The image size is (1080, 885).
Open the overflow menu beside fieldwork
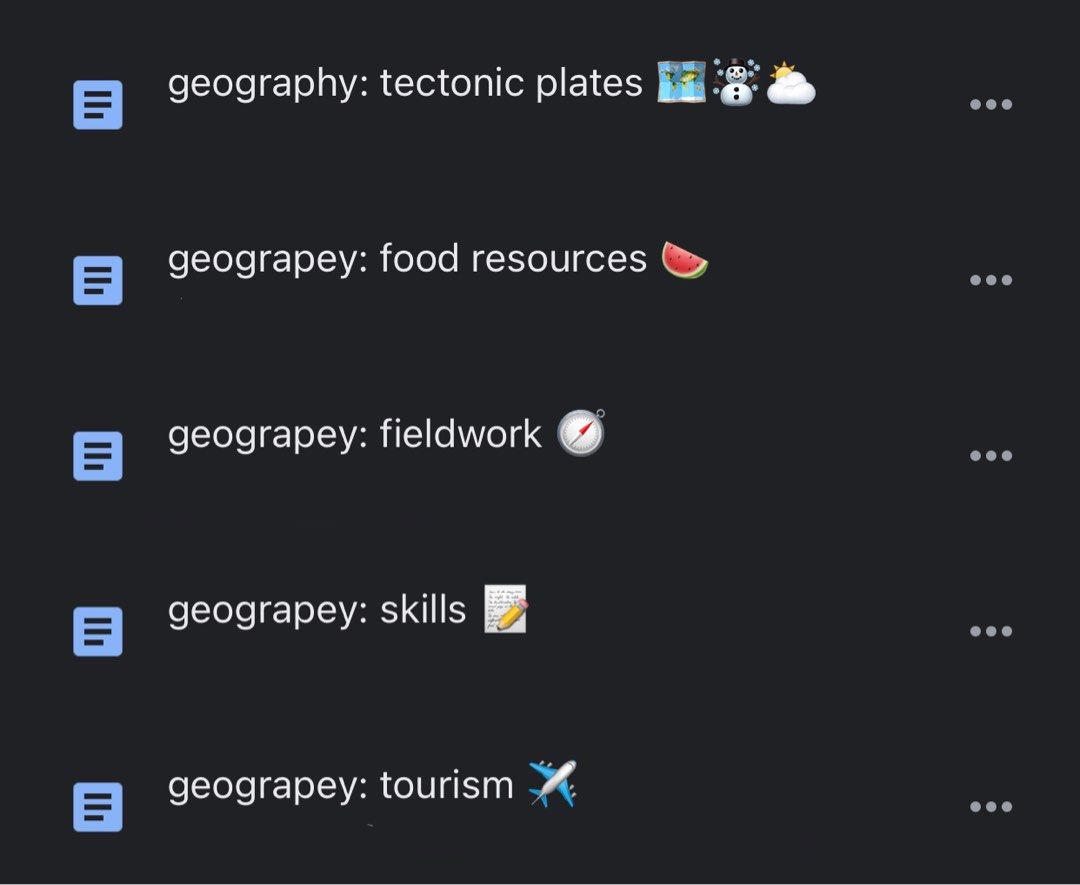[x=991, y=456]
